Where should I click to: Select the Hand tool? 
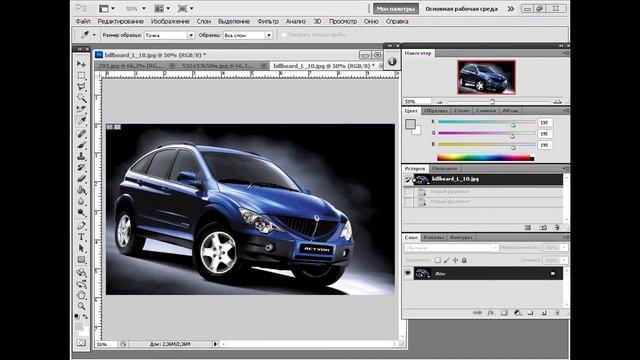81,295
